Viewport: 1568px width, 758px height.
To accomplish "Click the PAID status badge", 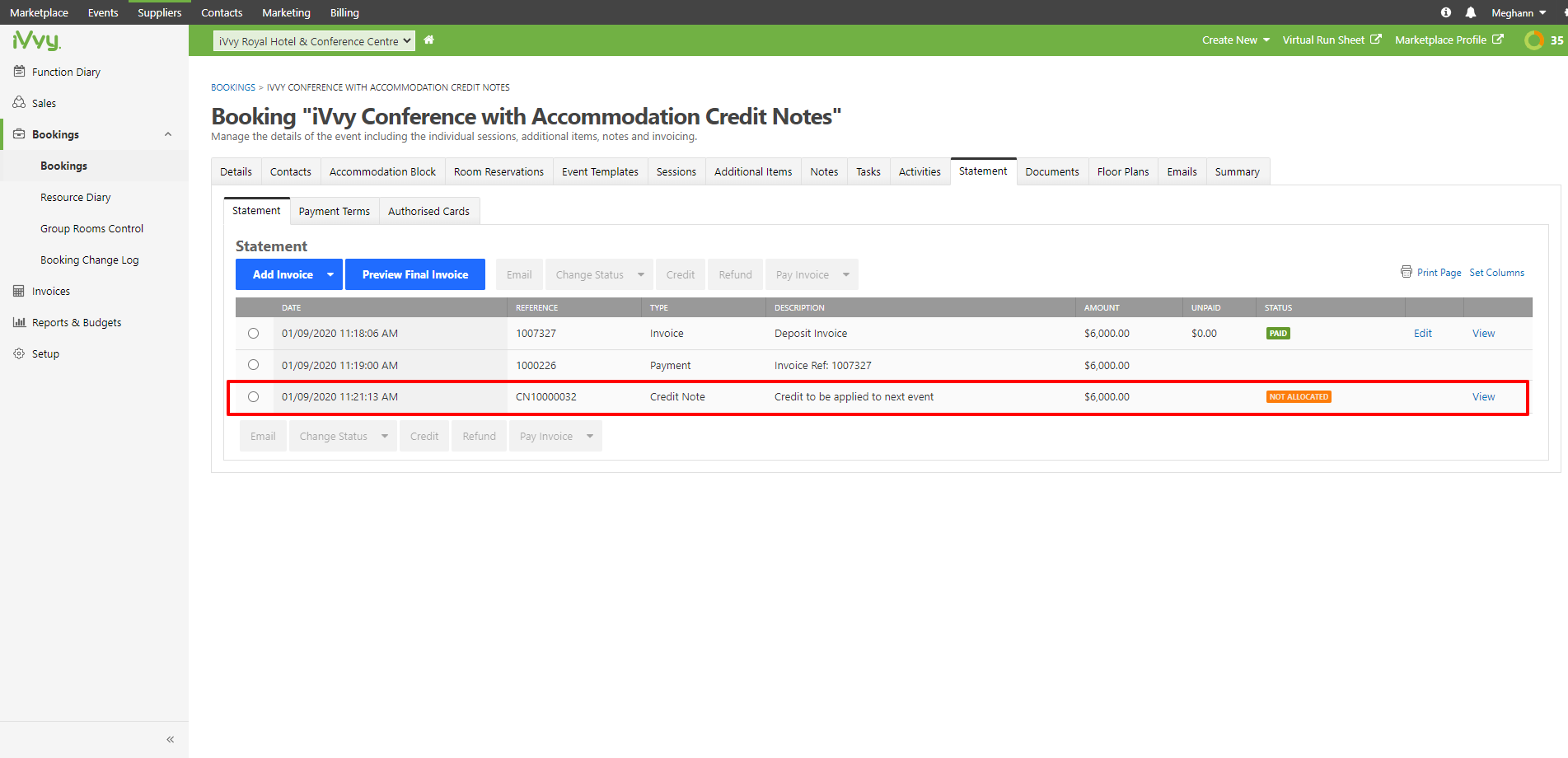I will (1278, 333).
